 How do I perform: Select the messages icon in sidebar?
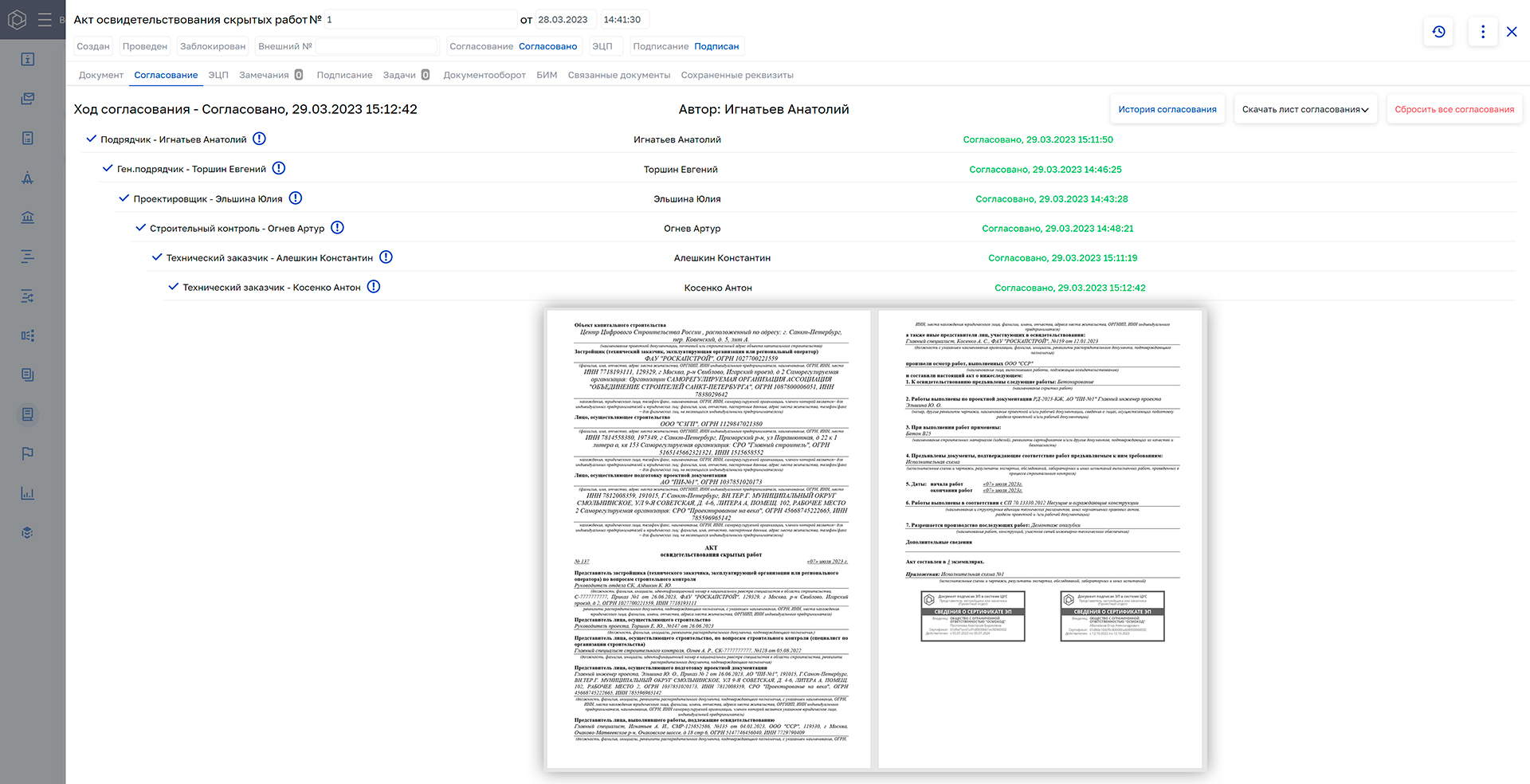click(x=28, y=99)
